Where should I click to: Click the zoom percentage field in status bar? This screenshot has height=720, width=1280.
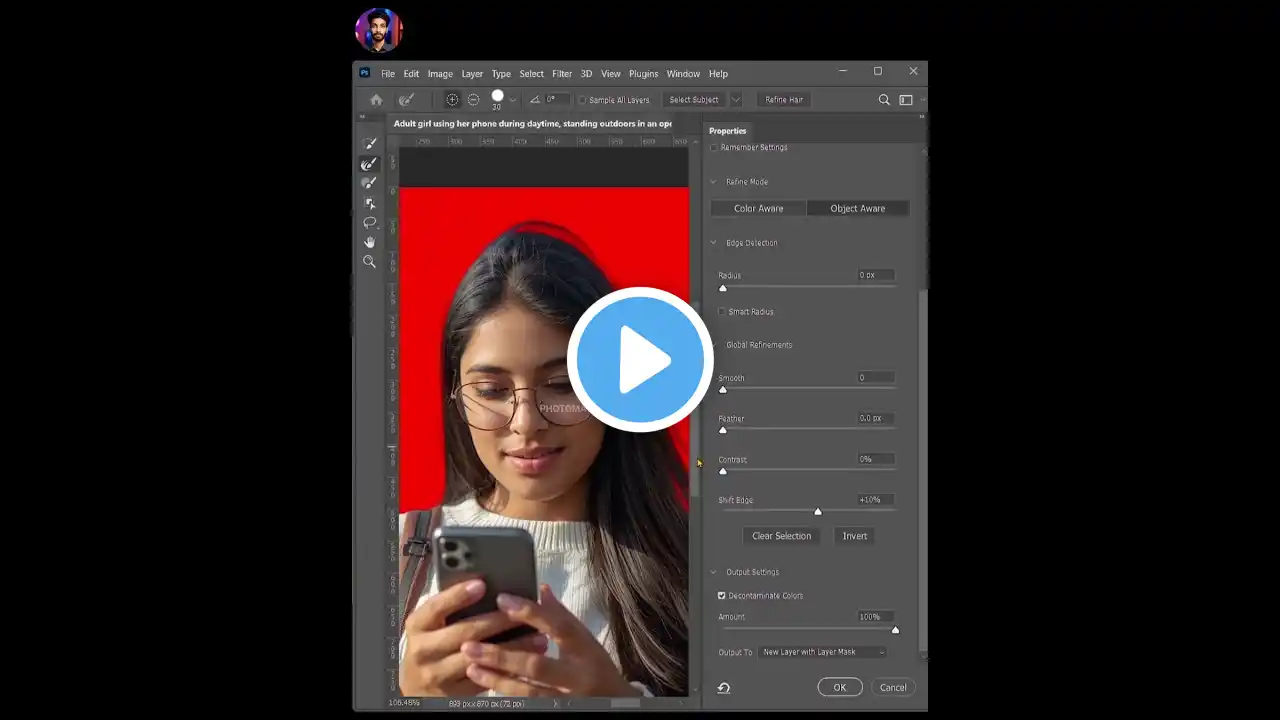404,704
